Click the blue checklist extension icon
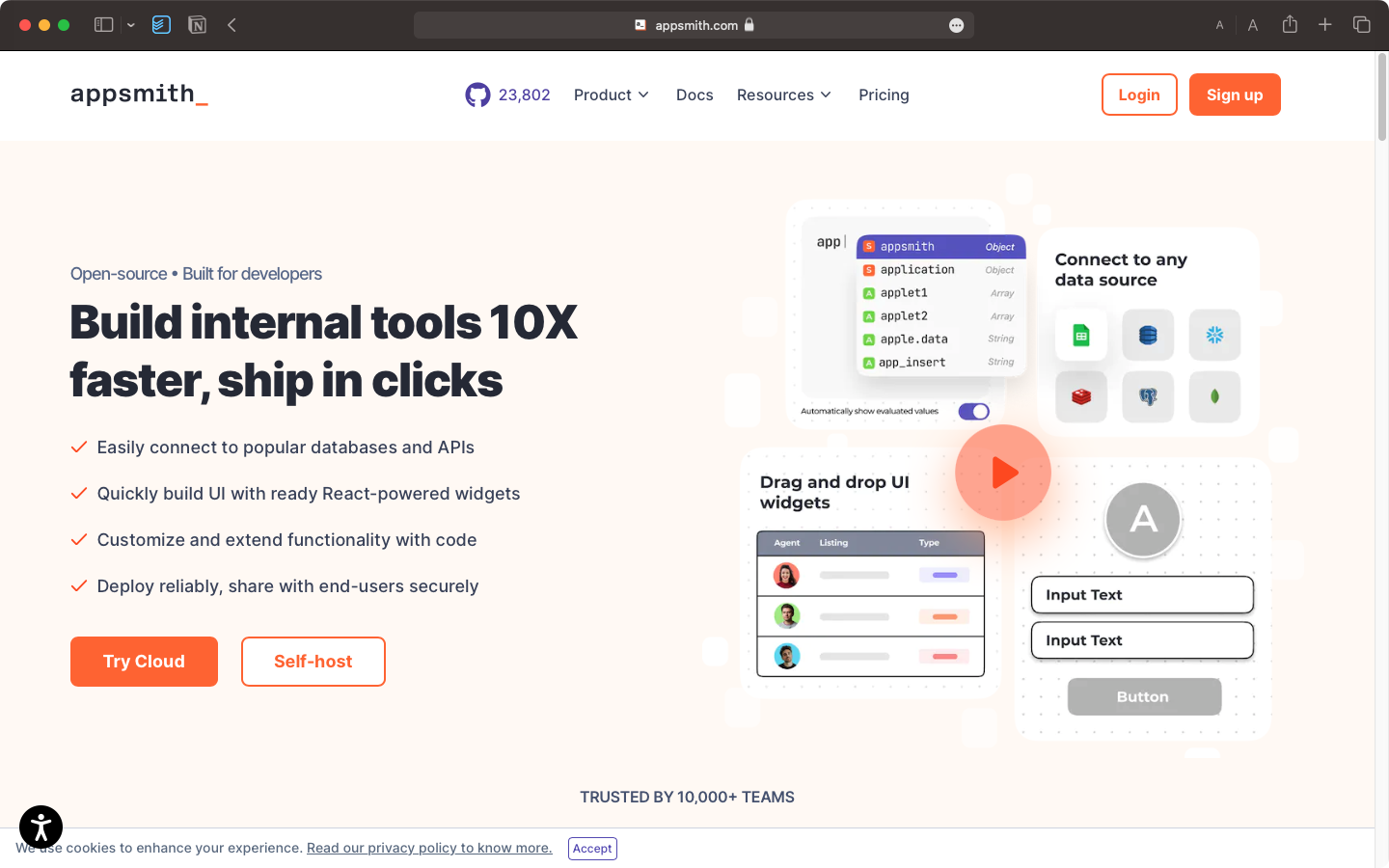The image size is (1389, 868). tap(161, 25)
